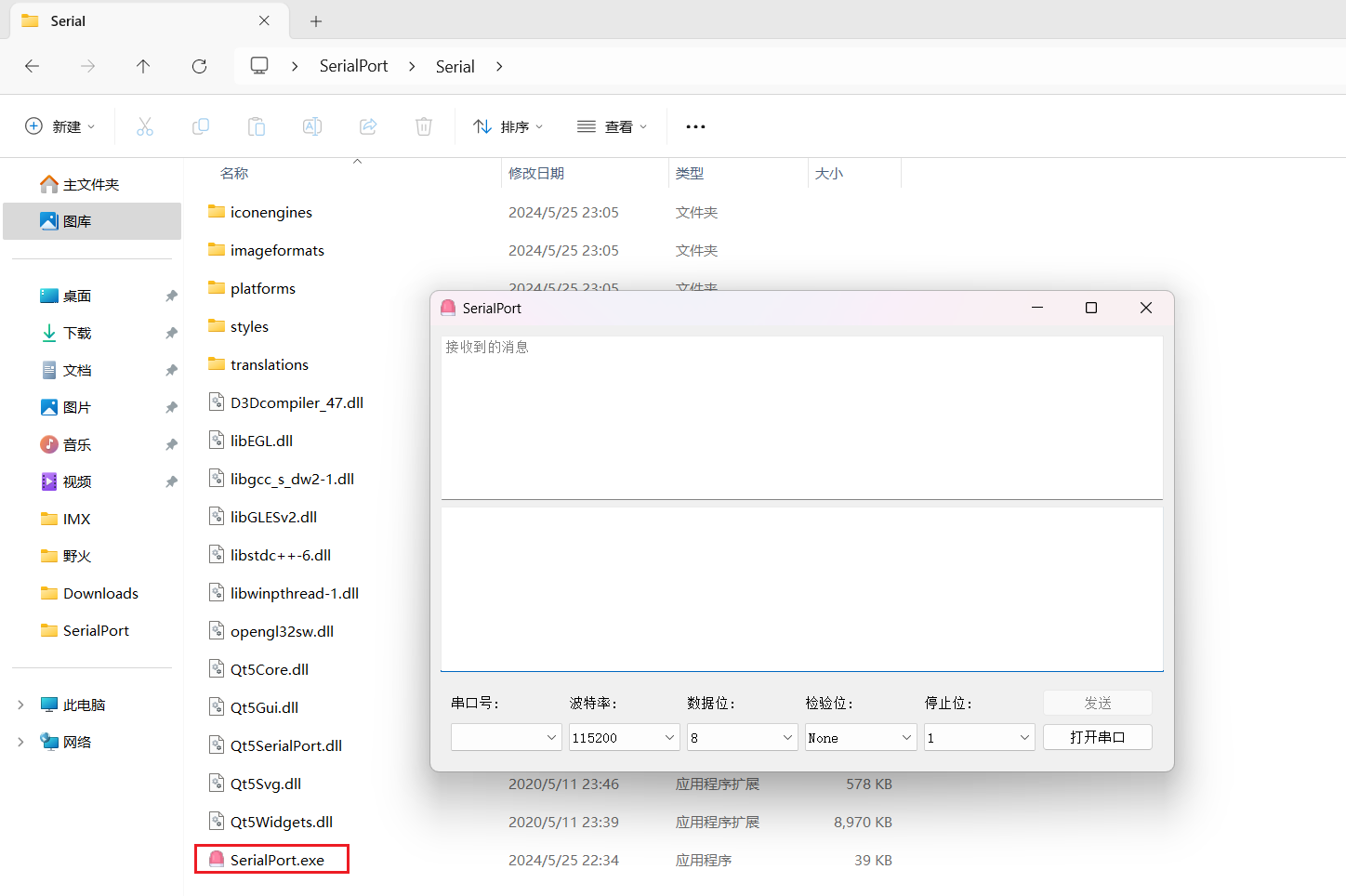The height and width of the screenshot is (896, 1346).
Task: Close the Serial tab
Action: pos(264,20)
